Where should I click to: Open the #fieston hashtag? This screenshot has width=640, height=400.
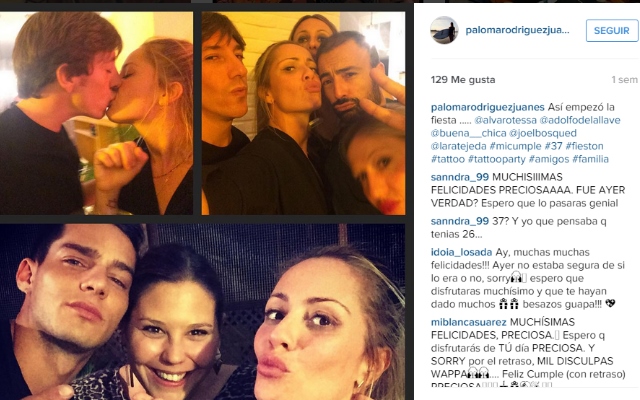tap(584, 146)
